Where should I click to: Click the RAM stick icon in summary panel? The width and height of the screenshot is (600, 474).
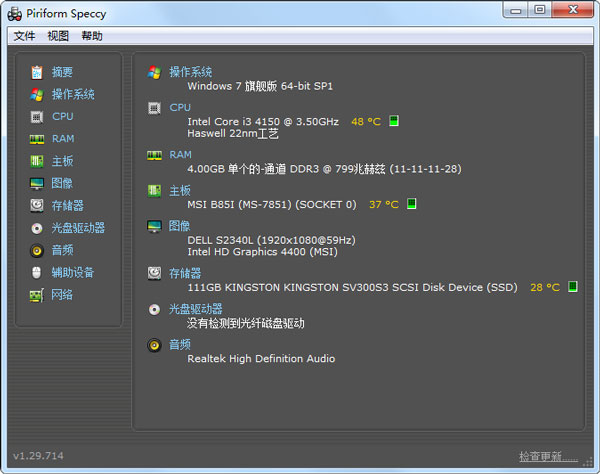pyautogui.click(x=154, y=155)
